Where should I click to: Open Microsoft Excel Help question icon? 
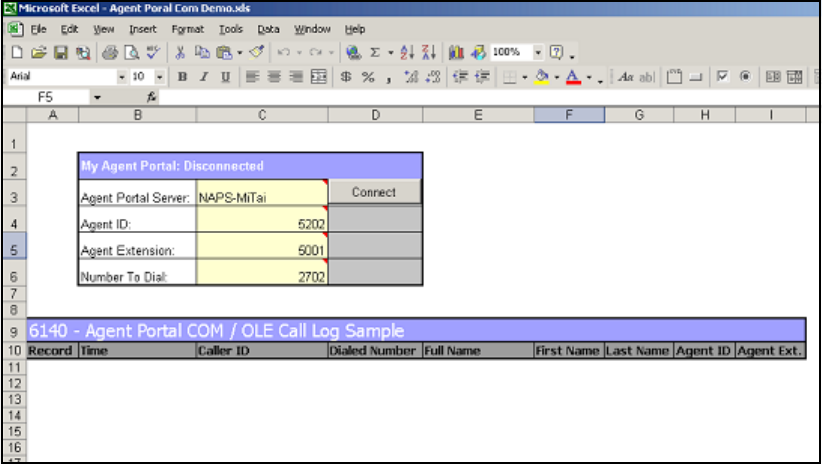[x=556, y=52]
